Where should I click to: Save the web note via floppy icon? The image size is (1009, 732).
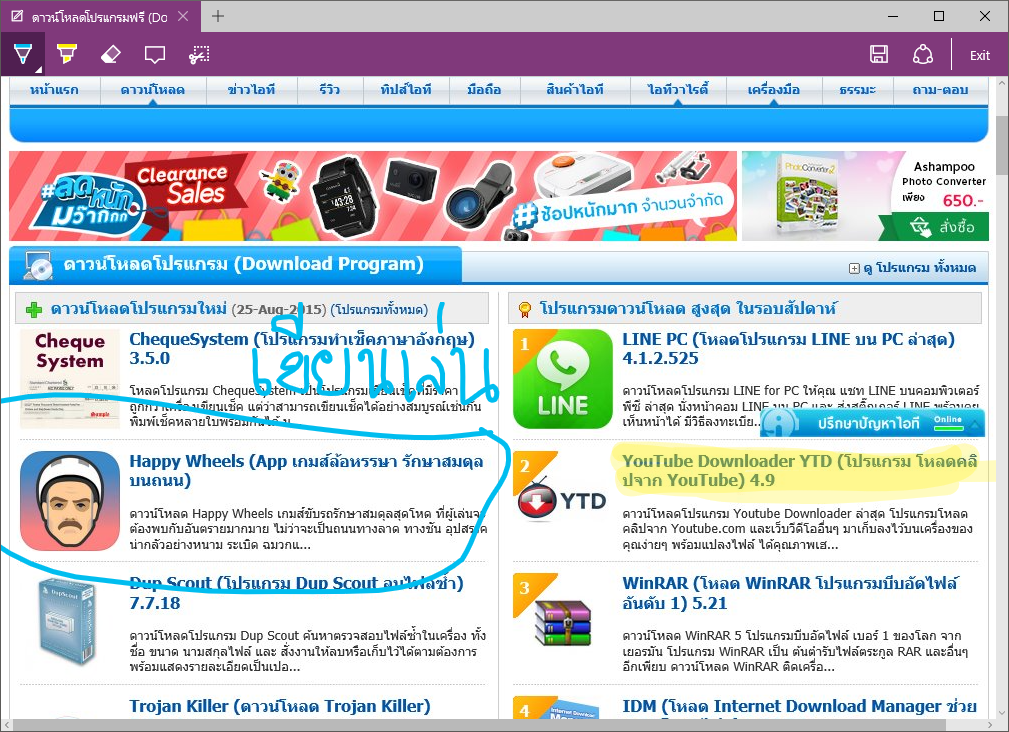[879, 55]
